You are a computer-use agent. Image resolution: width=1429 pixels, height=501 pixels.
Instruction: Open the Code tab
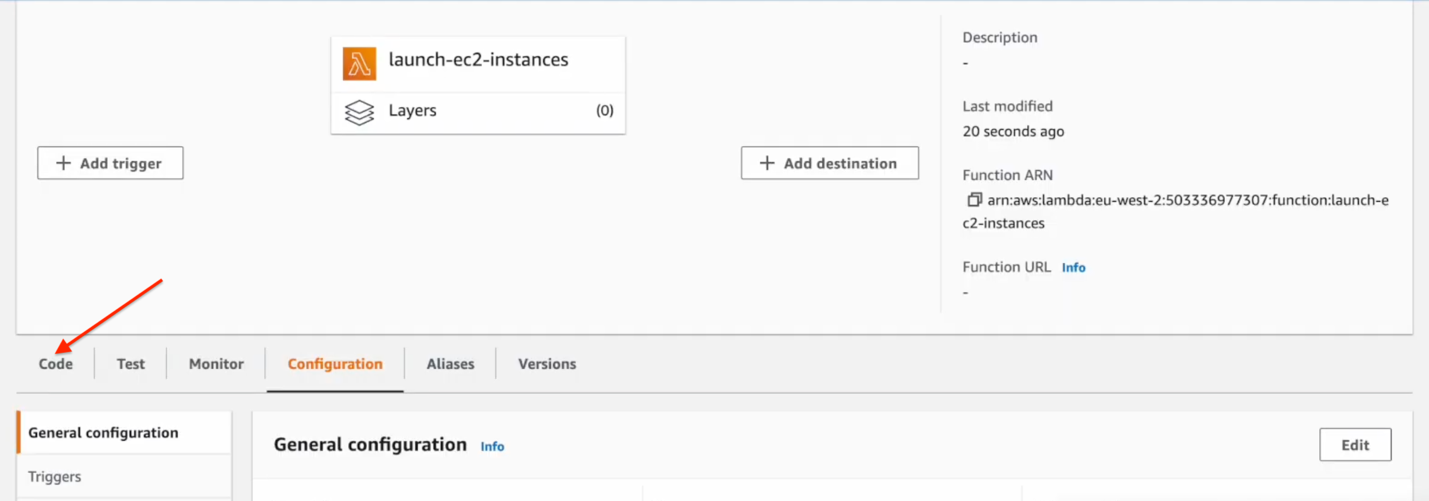pyautogui.click(x=56, y=364)
